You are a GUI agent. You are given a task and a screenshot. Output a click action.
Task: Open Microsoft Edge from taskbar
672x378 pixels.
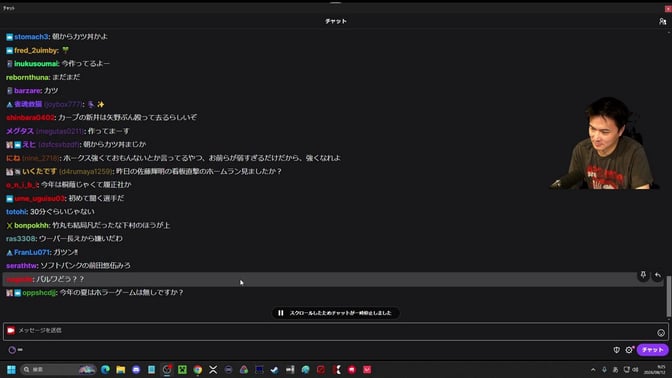tap(105, 369)
